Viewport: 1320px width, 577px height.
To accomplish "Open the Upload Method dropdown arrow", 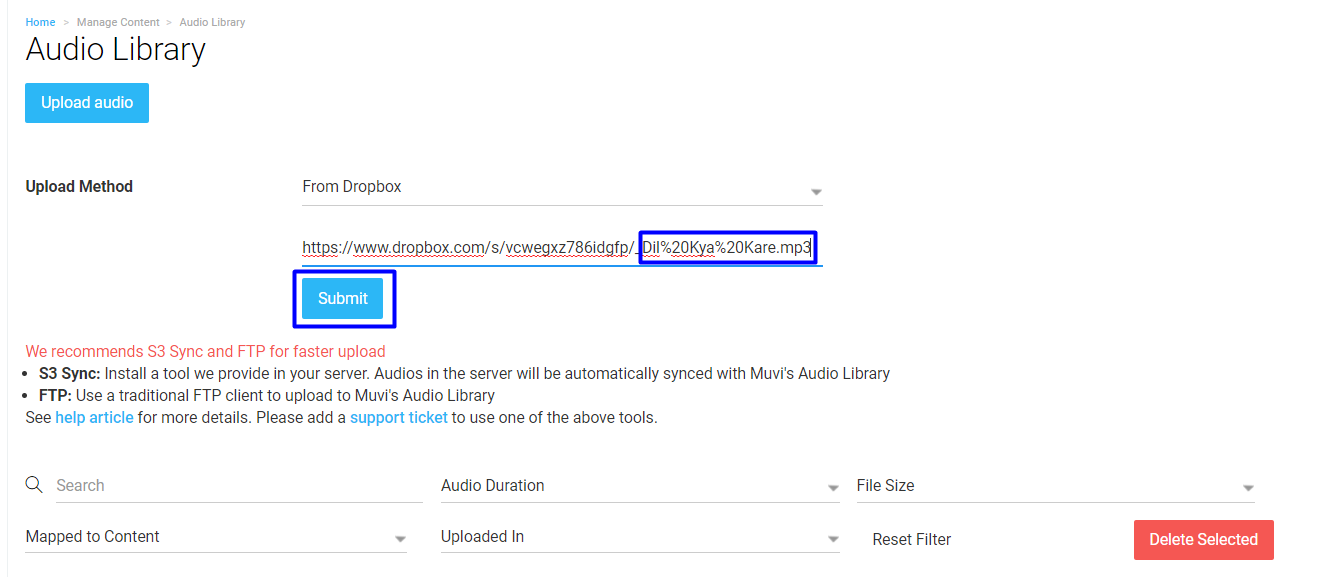I will click(x=816, y=191).
